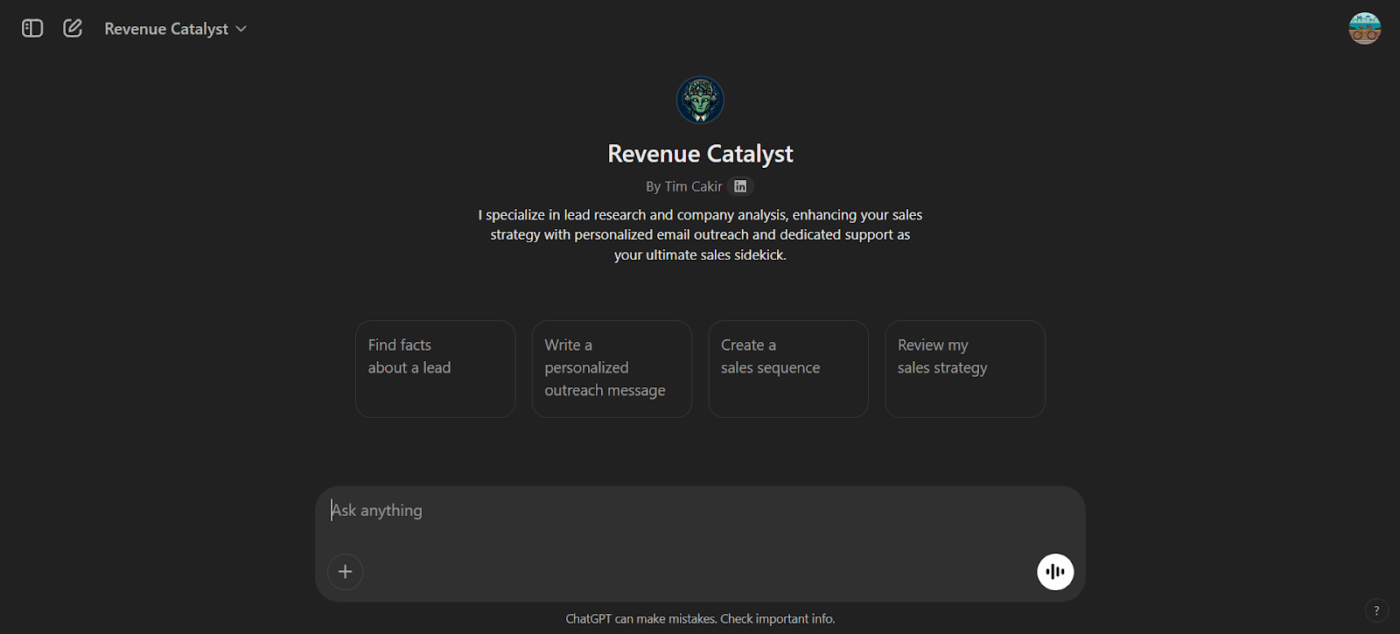Start voice mode with the waveform button
Screen dimensions: 1400x634
pos(1055,572)
